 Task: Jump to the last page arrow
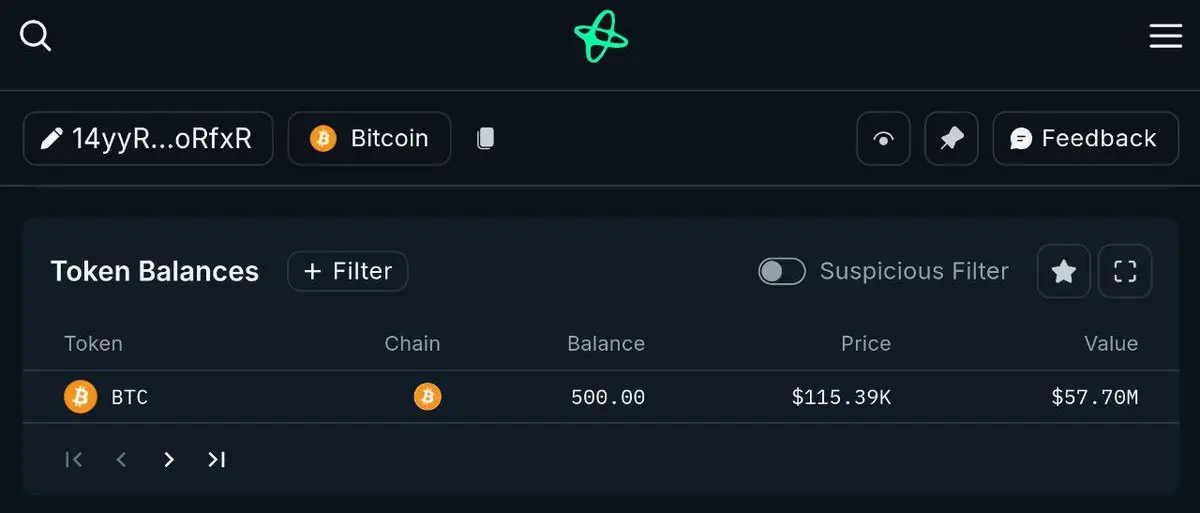click(x=216, y=459)
